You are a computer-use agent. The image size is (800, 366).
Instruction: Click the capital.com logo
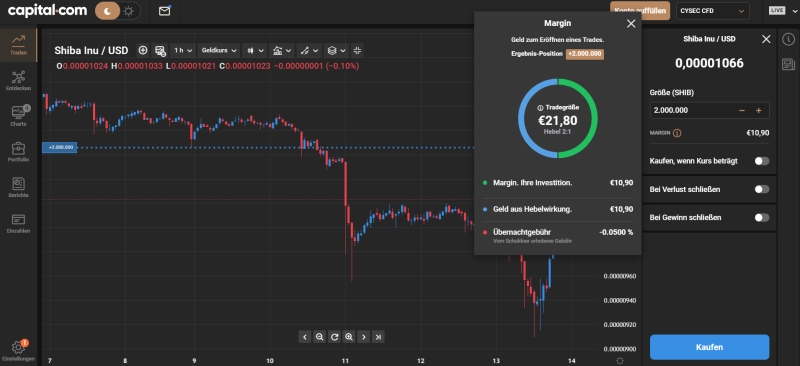point(47,10)
